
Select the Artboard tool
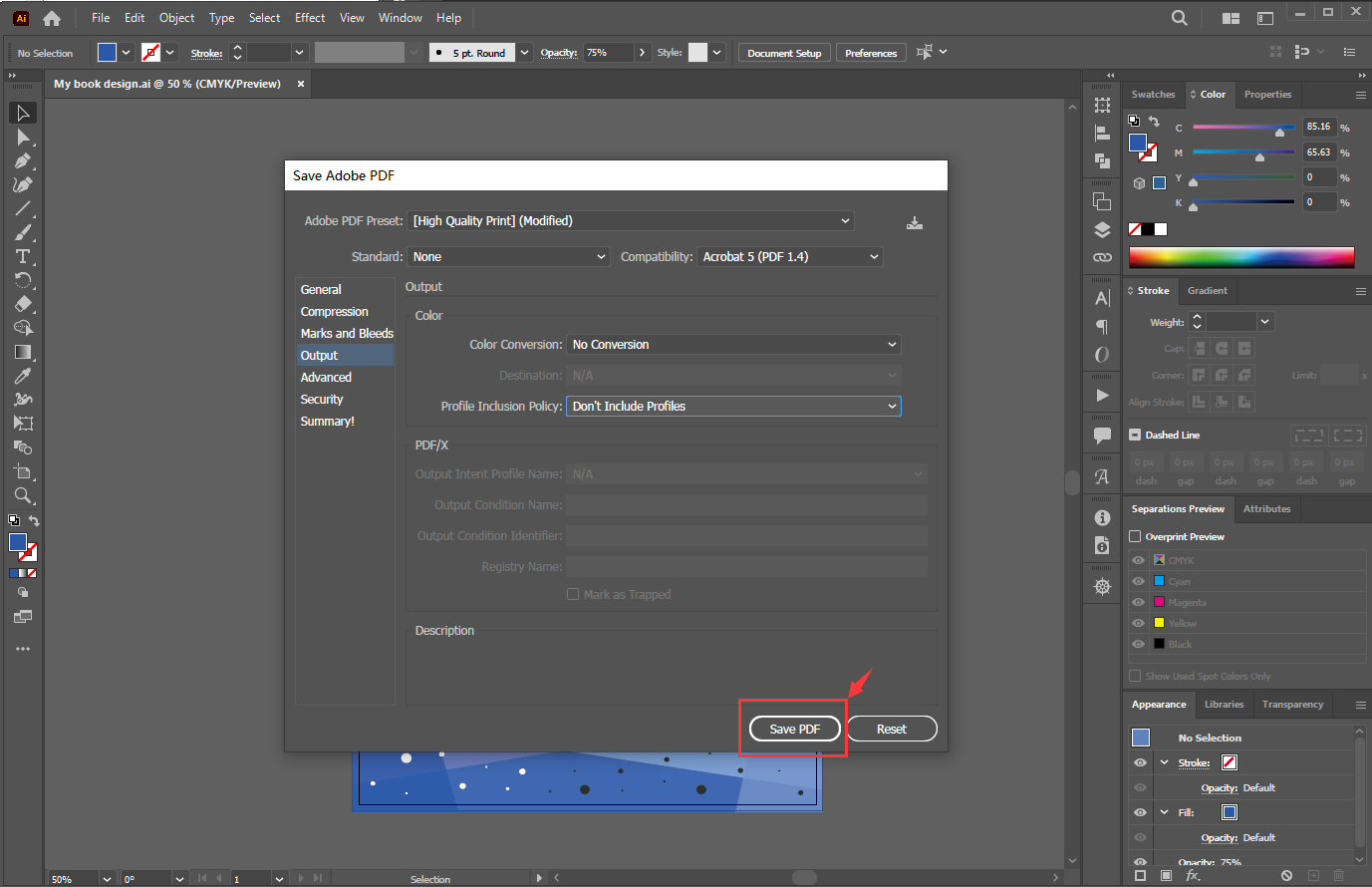23,471
